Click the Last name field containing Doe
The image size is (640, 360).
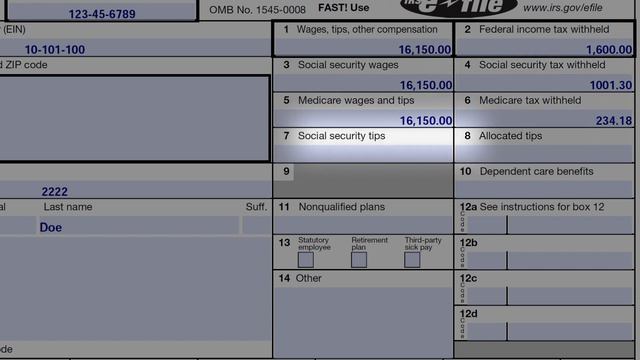tap(138, 226)
